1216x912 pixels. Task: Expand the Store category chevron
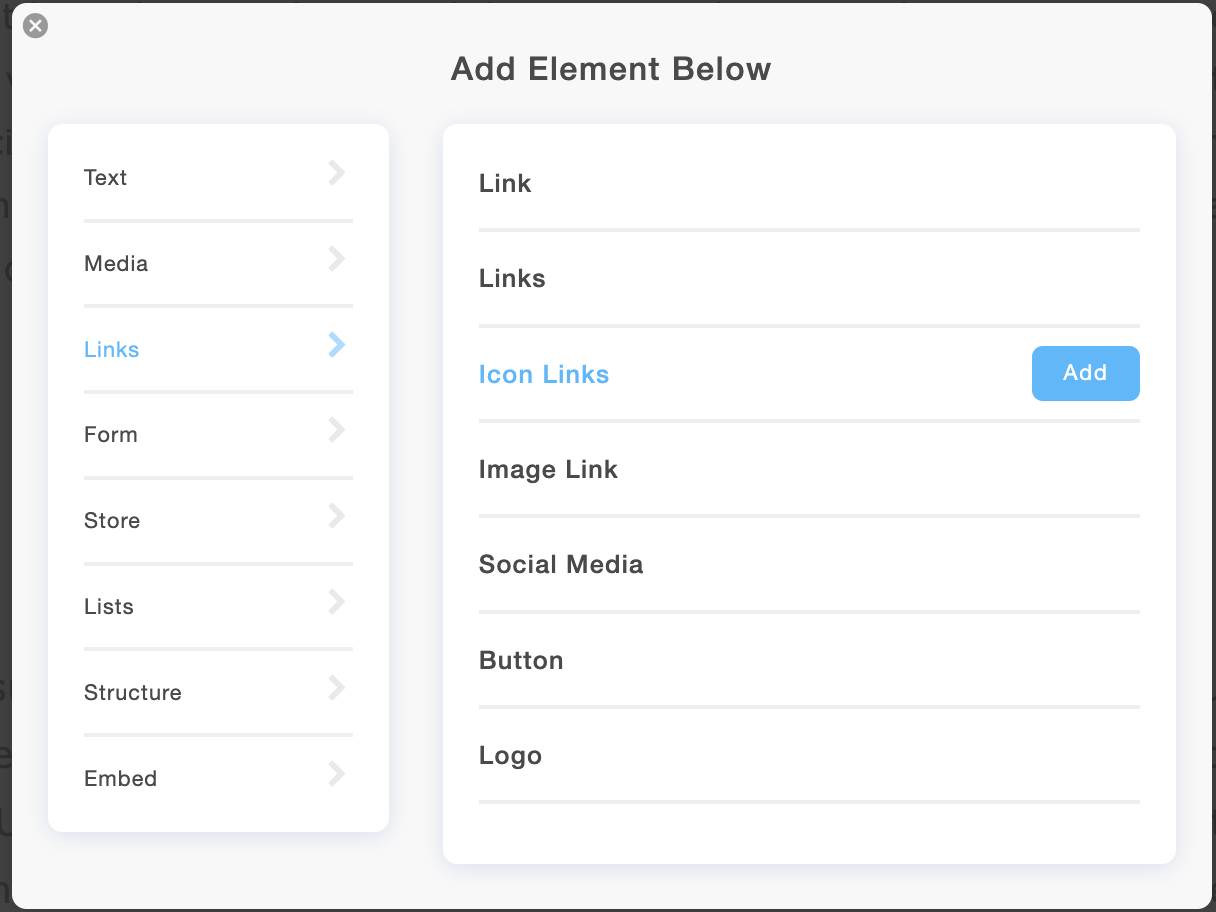(x=335, y=516)
